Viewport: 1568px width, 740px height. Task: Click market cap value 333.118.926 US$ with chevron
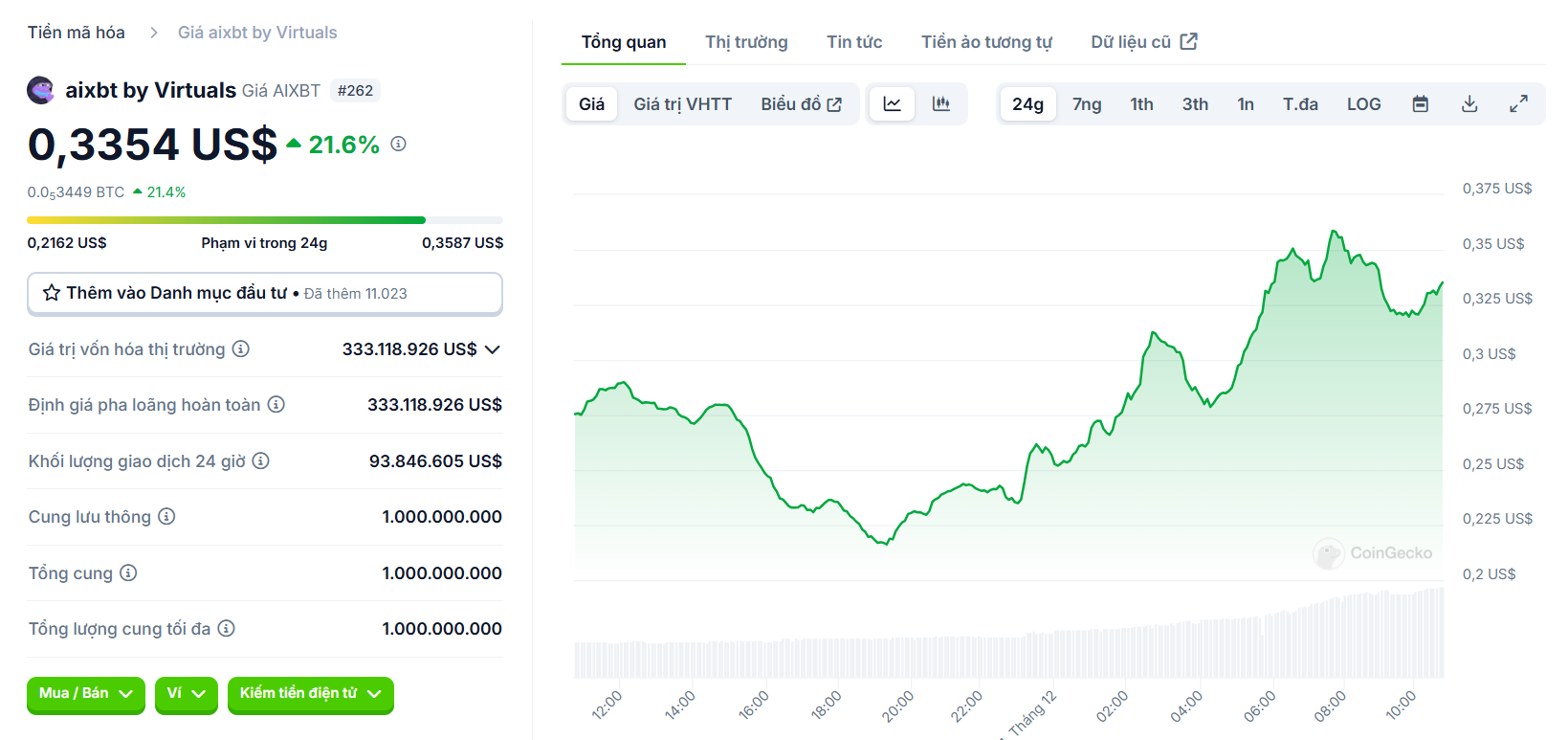pyautogui.click(x=421, y=349)
